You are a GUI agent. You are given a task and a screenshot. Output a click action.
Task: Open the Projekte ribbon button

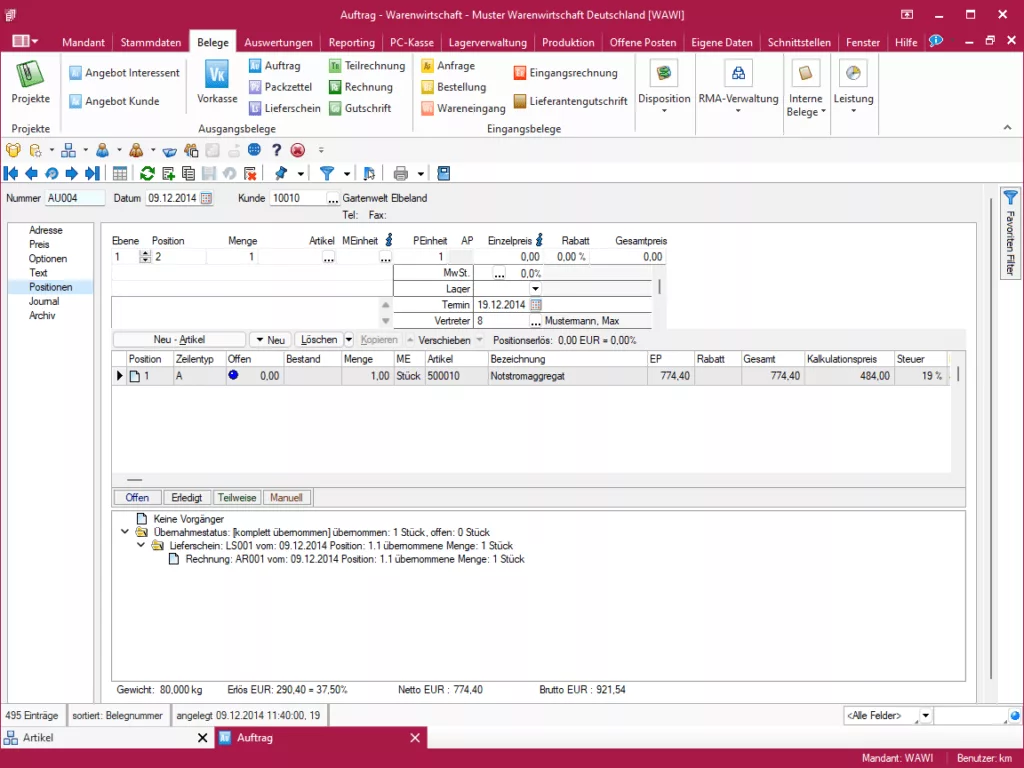point(30,83)
